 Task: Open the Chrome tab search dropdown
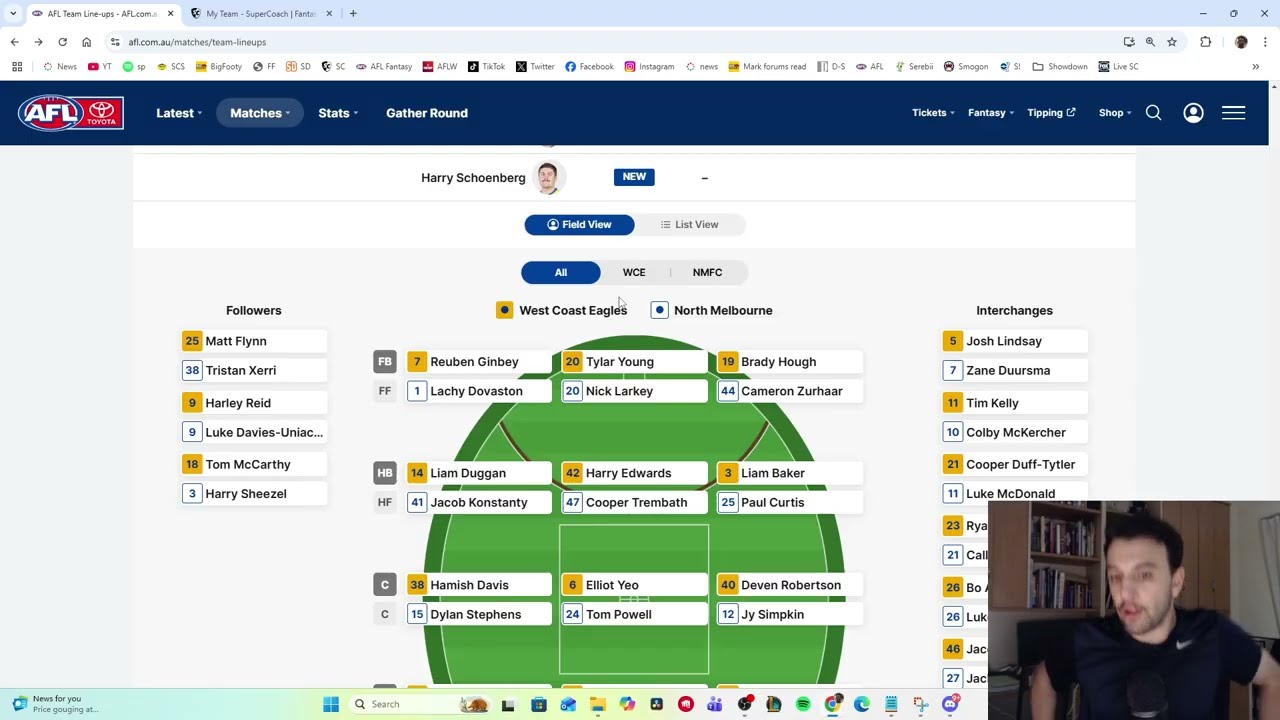point(13,14)
